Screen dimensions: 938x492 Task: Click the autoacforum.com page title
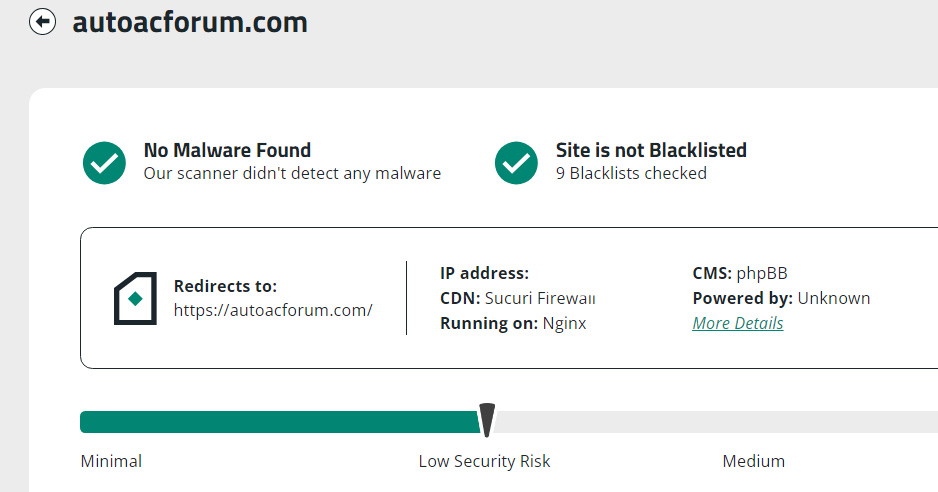point(190,22)
